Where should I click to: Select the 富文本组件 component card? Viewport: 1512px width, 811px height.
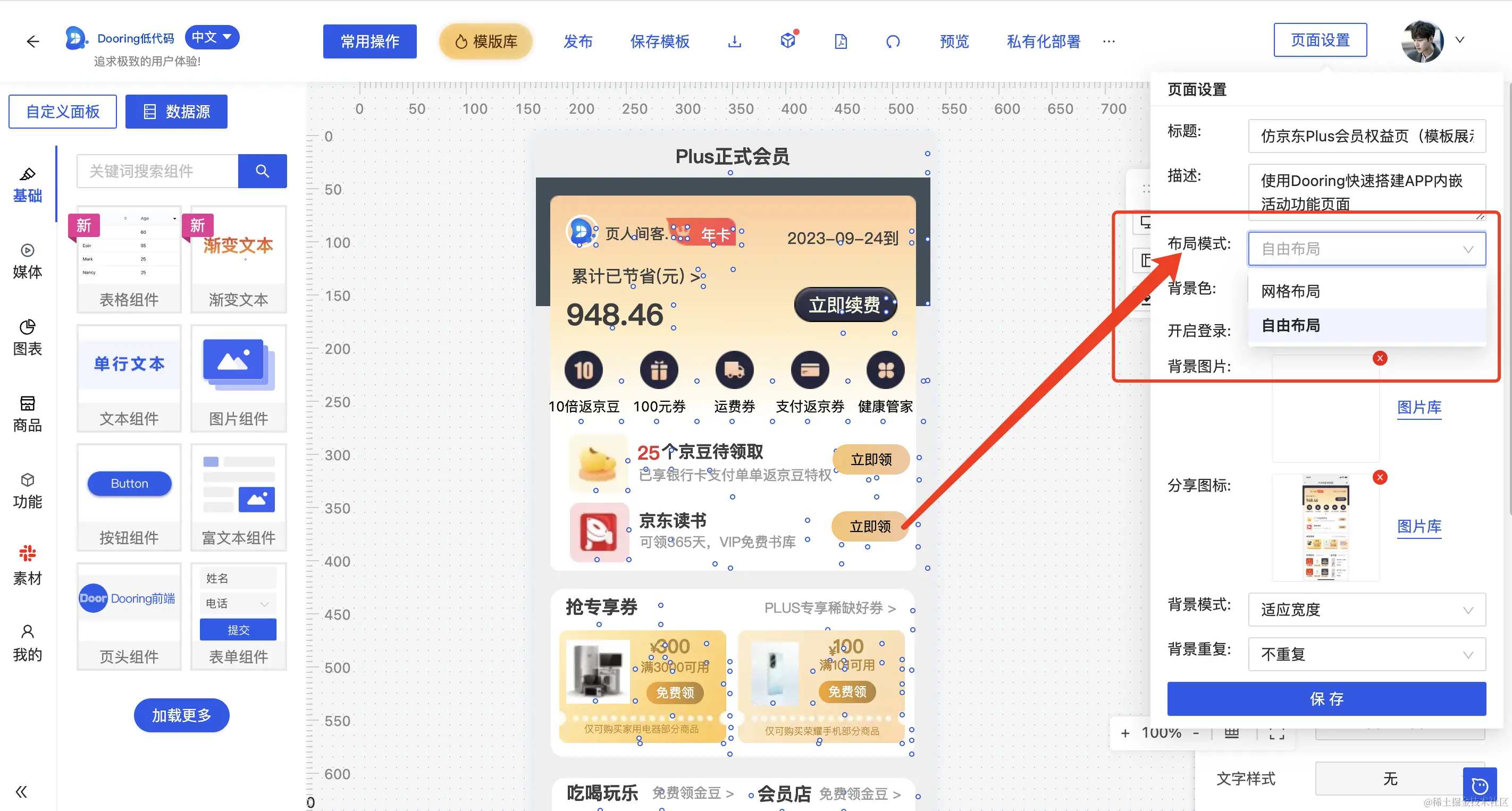pyautogui.click(x=238, y=497)
